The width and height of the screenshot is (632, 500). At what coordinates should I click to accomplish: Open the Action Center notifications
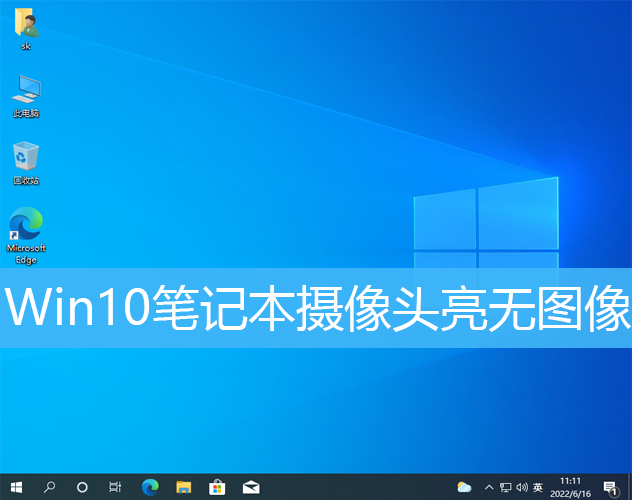click(610, 487)
